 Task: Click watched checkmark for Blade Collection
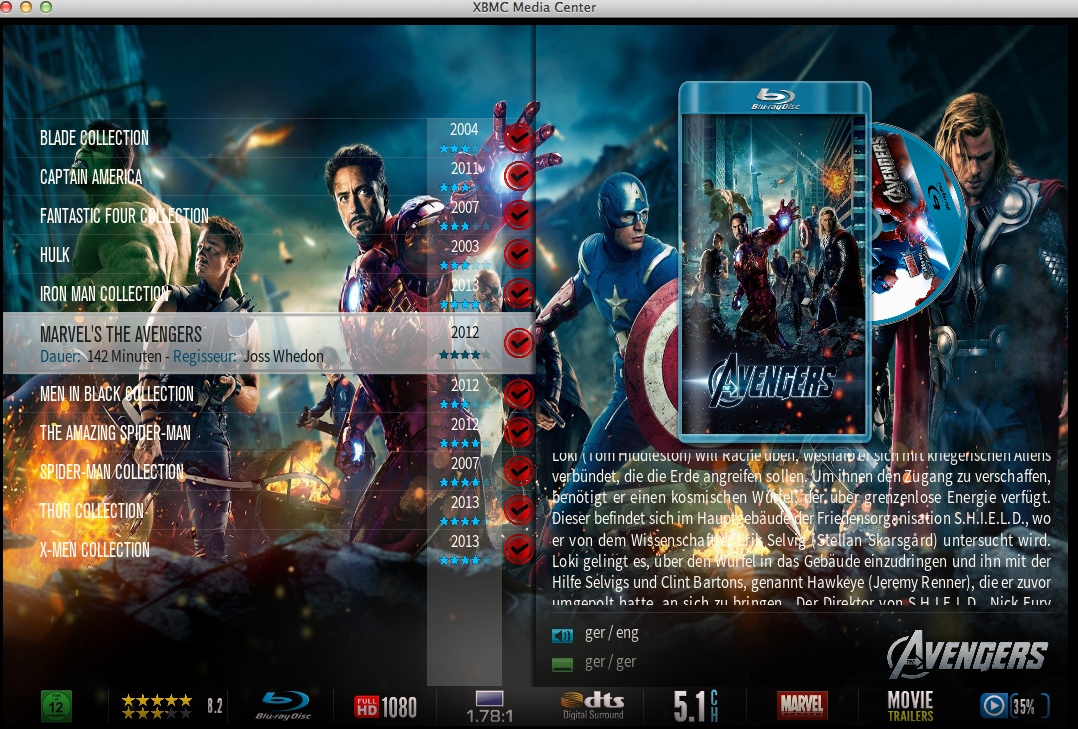point(518,138)
